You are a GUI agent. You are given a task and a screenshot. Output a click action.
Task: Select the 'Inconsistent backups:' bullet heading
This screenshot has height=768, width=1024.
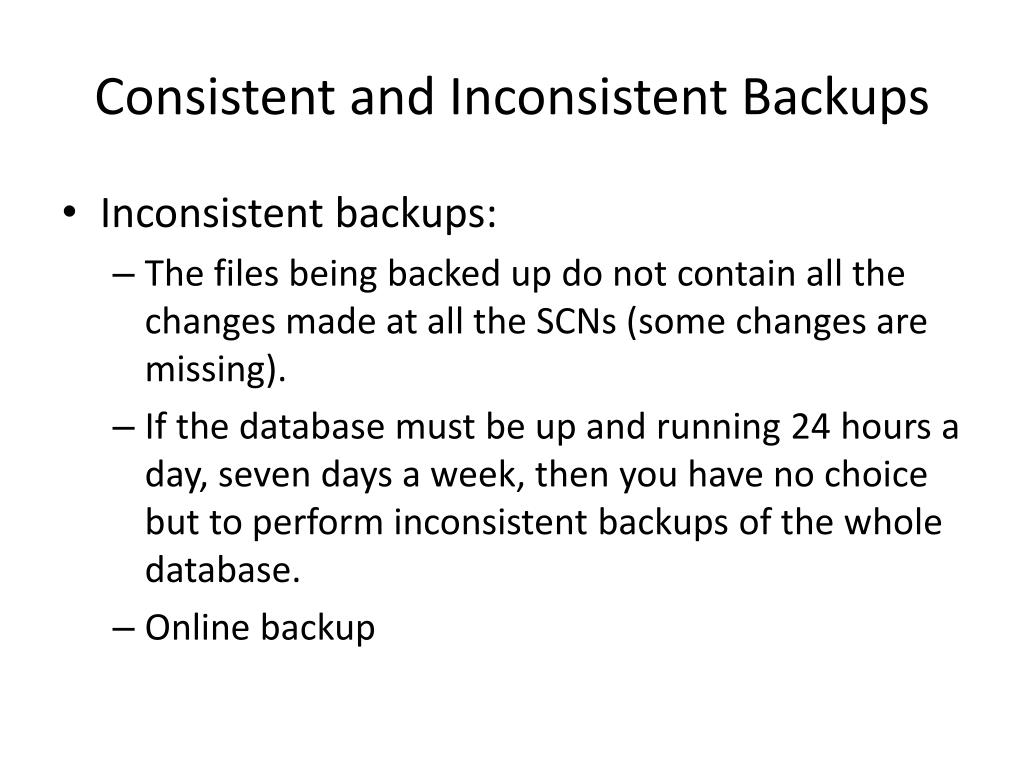(298, 214)
